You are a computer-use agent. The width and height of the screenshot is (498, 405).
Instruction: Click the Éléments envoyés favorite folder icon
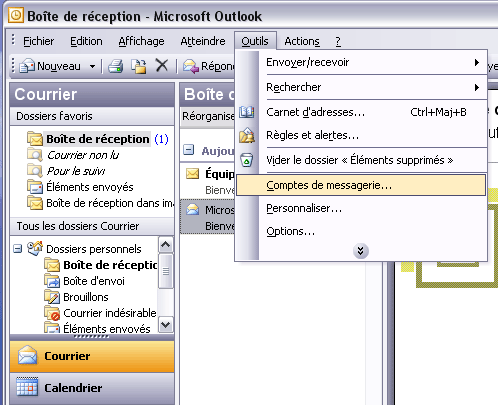(35, 187)
